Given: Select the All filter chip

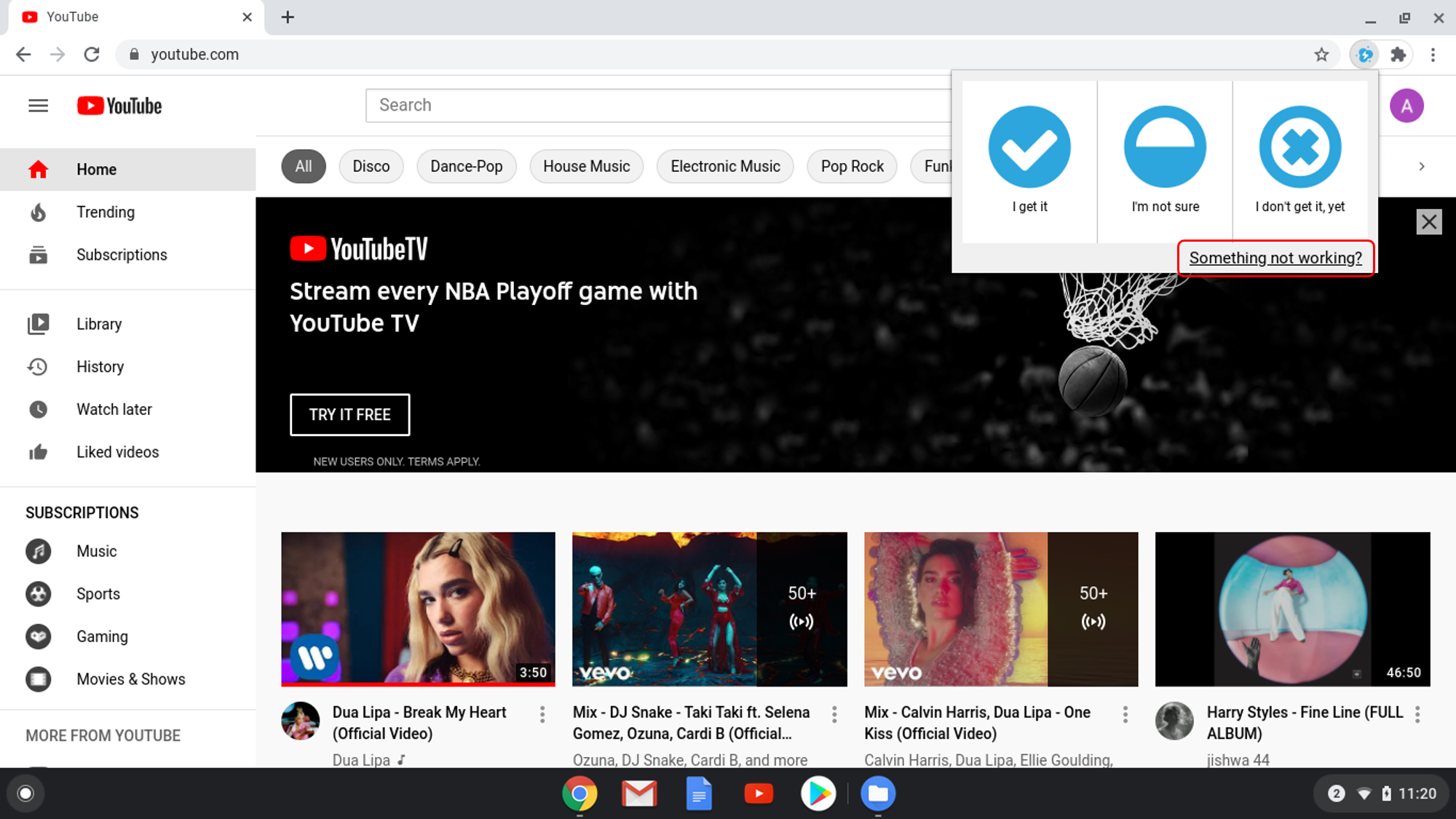Looking at the screenshot, I should (304, 166).
